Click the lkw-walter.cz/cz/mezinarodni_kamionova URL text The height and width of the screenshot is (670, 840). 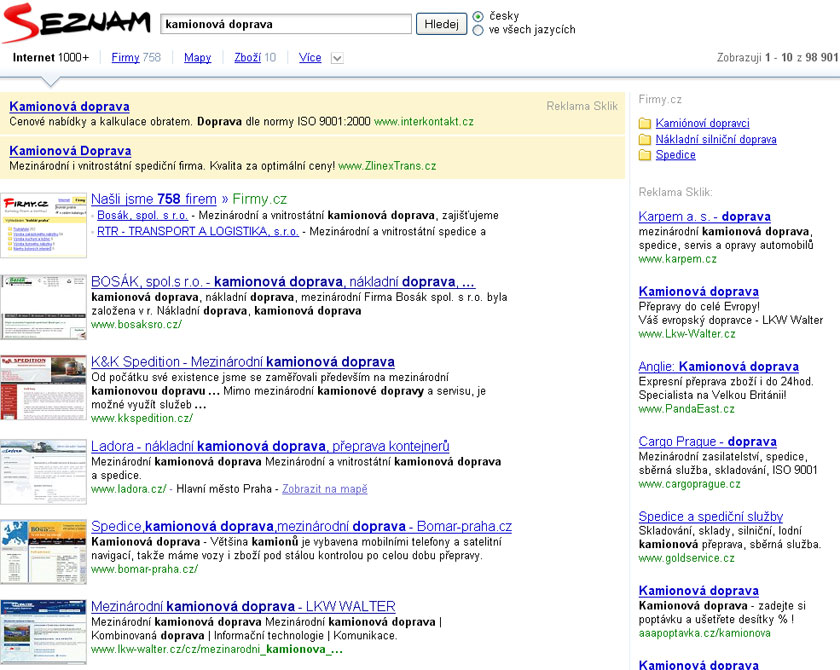tap(217, 650)
